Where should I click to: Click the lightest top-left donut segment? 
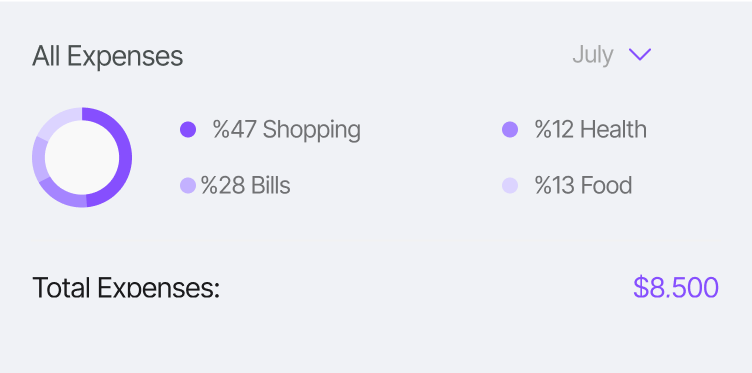[x=57, y=120]
